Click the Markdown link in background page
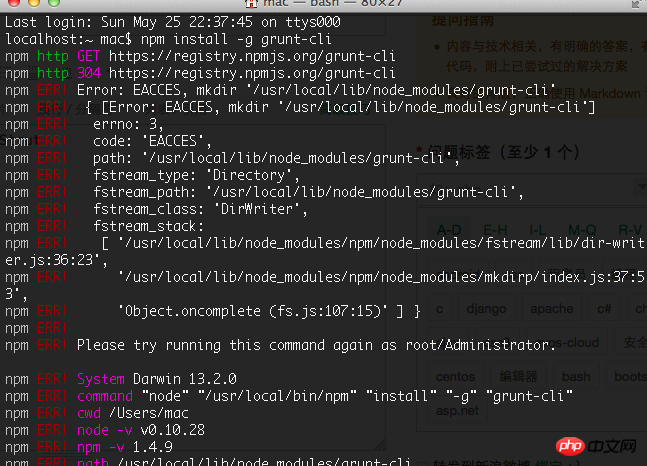Image resolution: width=647 pixels, height=466 pixels. click(x=610, y=94)
